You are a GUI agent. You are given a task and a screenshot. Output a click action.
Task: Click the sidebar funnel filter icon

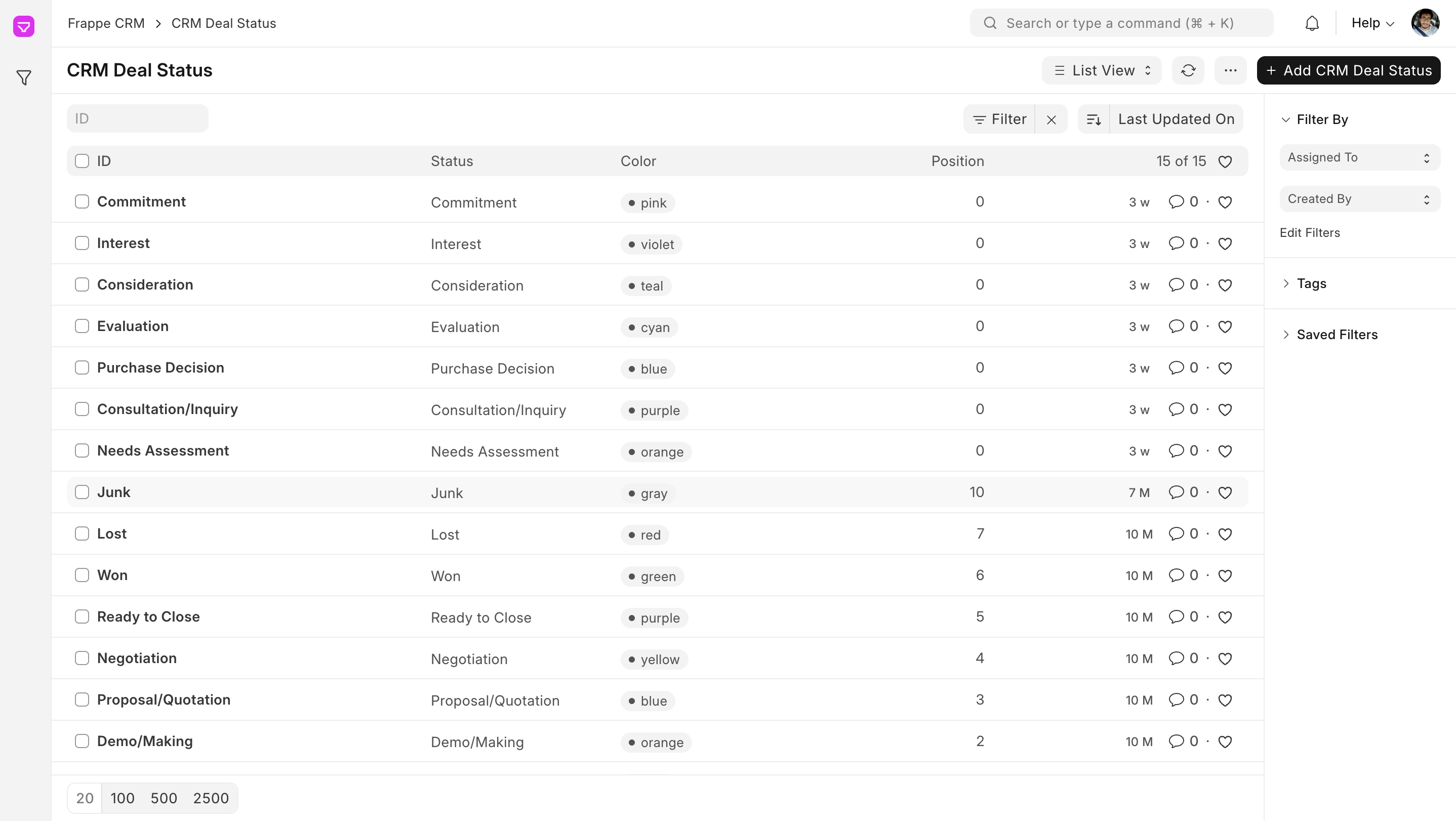24,77
